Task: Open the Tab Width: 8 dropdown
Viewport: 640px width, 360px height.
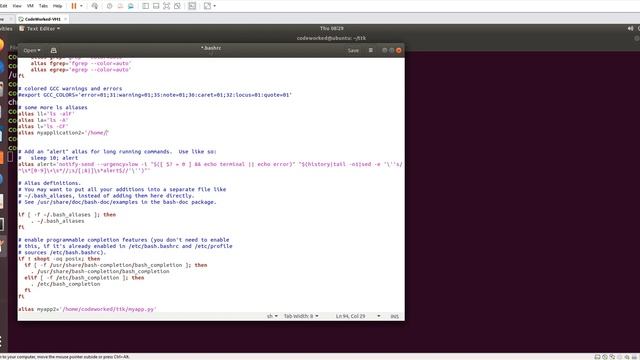Action: [301, 316]
